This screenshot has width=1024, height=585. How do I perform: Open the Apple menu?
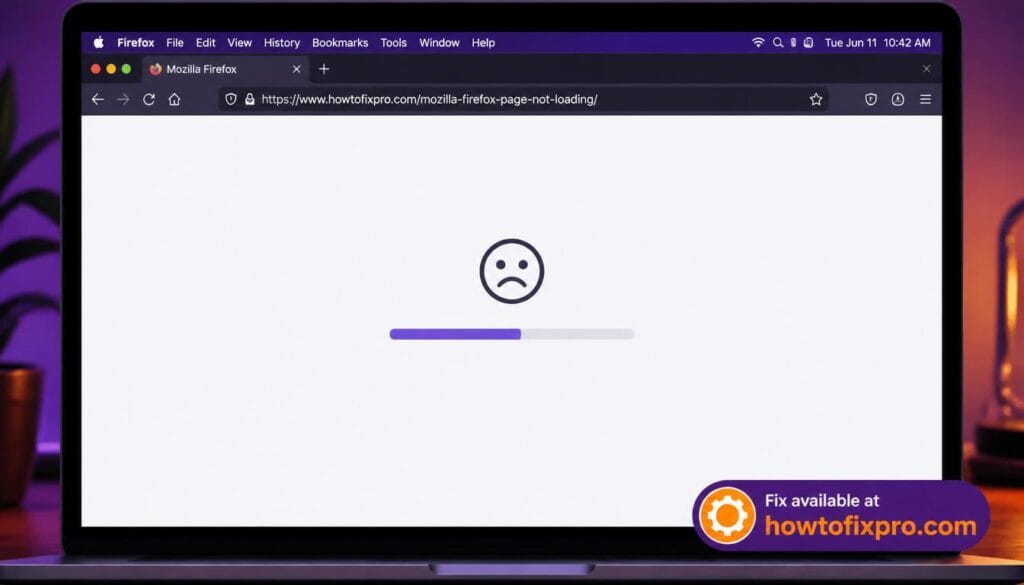(99, 42)
